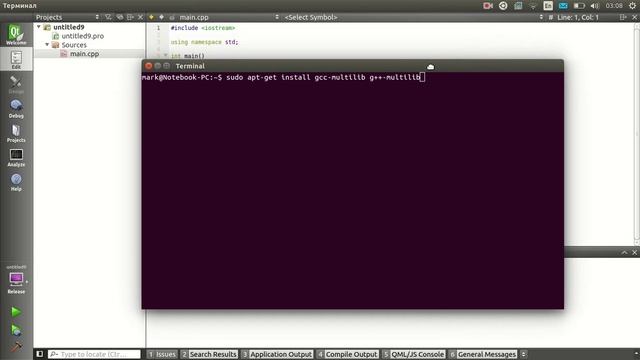640x360 pixels.
Task: Select the untitled9 project root
Action: coord(68,27)
